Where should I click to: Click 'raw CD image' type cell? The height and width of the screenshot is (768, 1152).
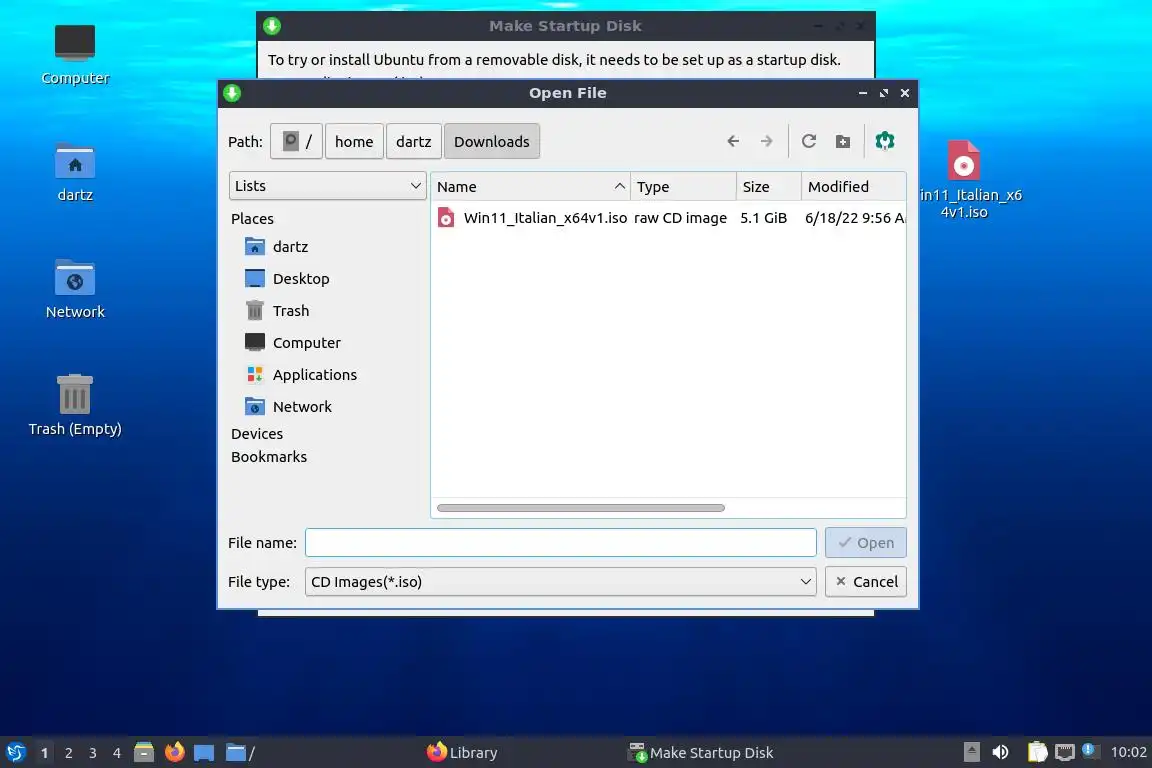pyautogui.click(x=680, y=218)
